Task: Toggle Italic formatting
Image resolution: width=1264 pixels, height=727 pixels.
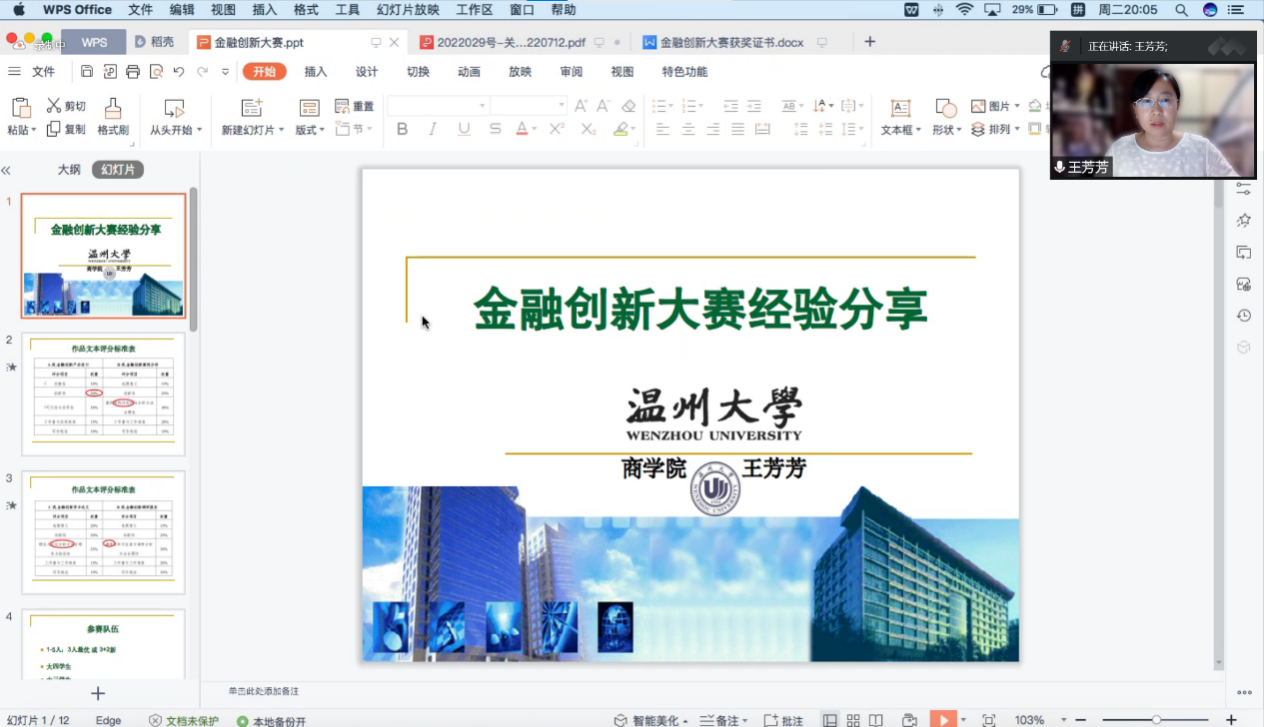Action: pos(433,129)
